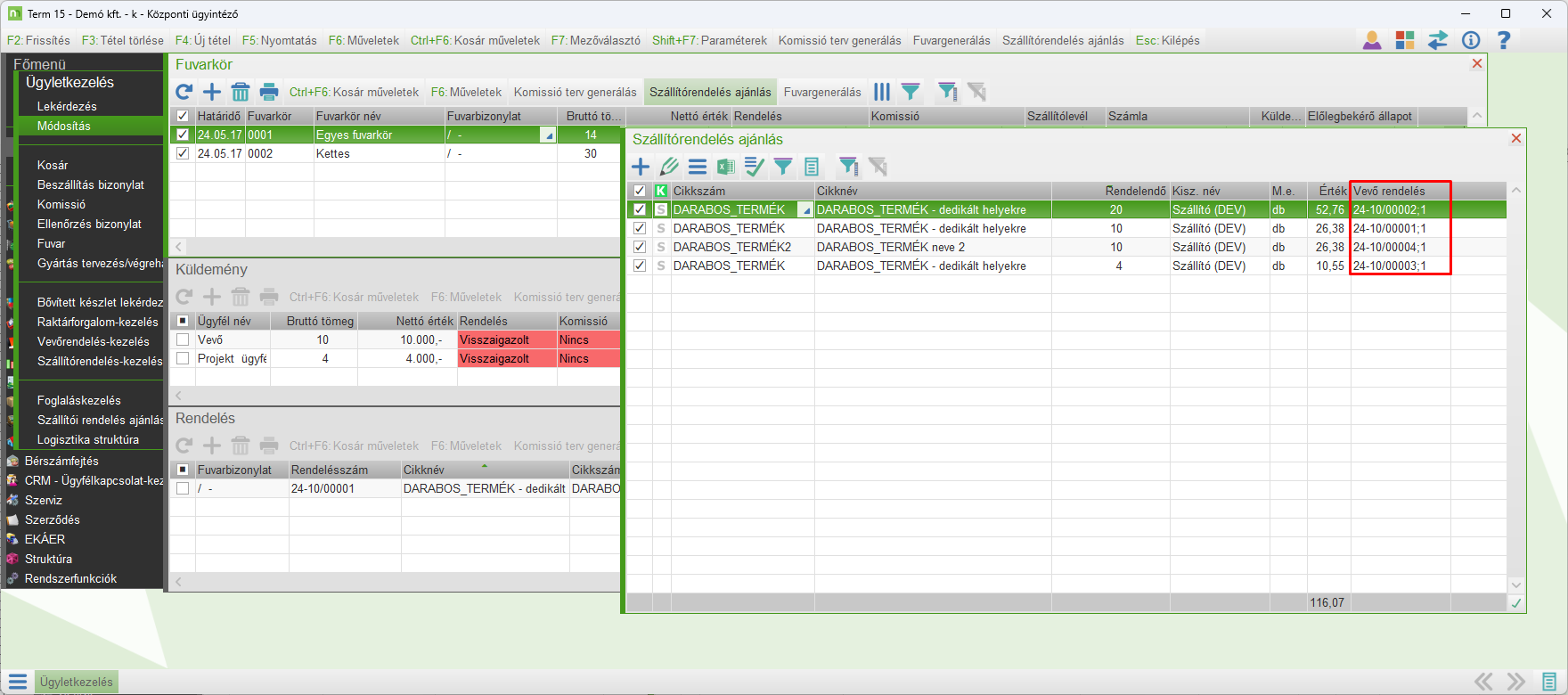Click the green confirm checkmark at dialog bottom
1568x695 pixels.
(x=1516, y=603)
